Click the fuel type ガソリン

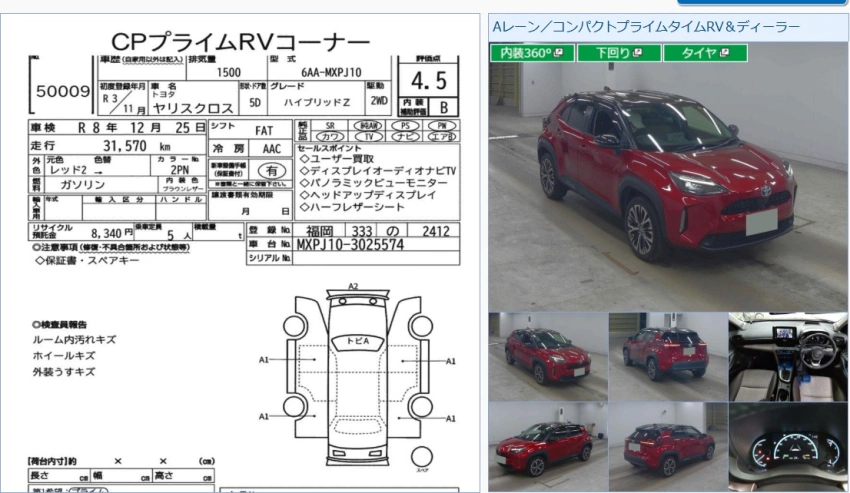click(82, 185)
